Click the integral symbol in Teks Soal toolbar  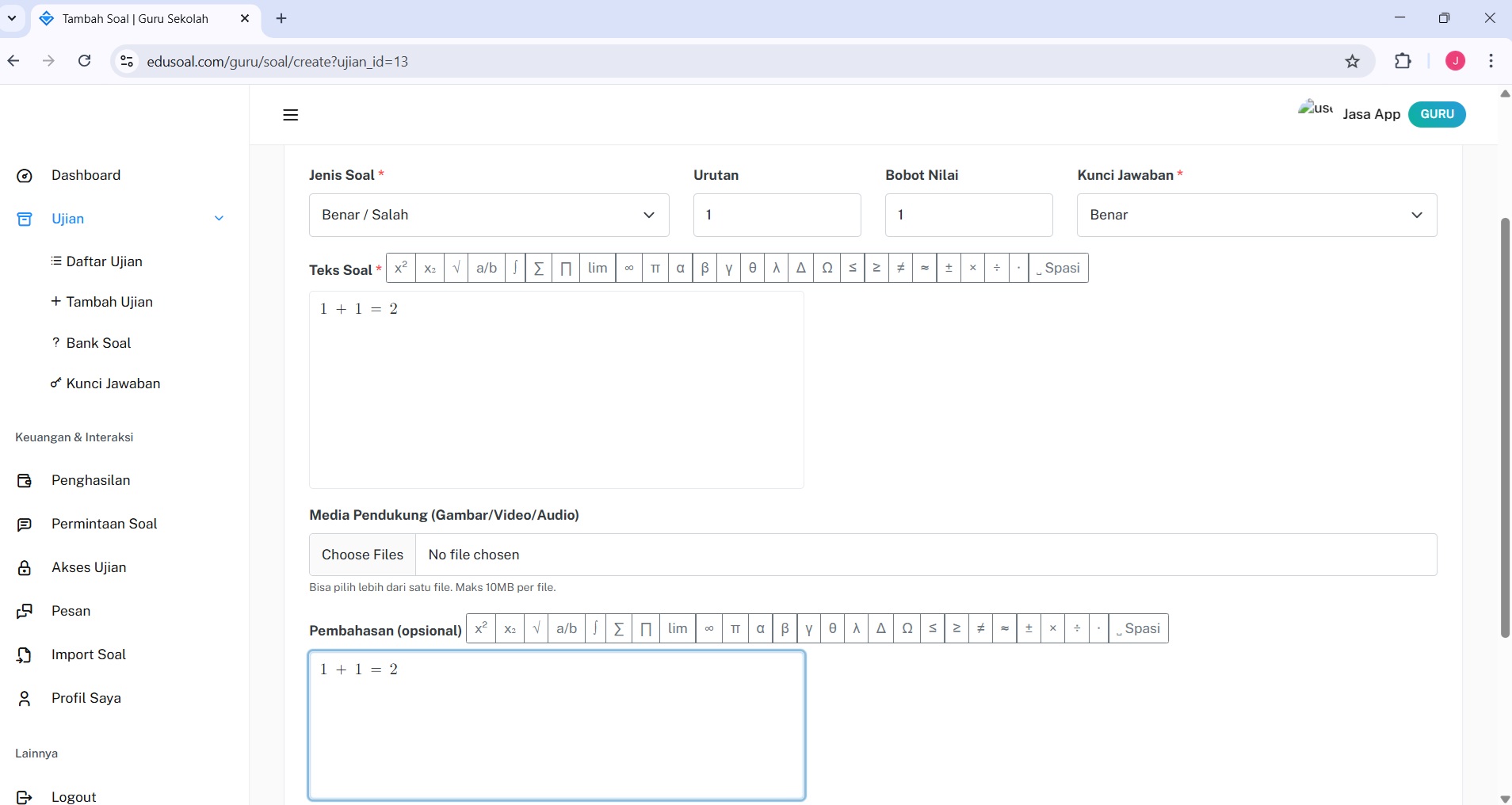coord(515,268)
